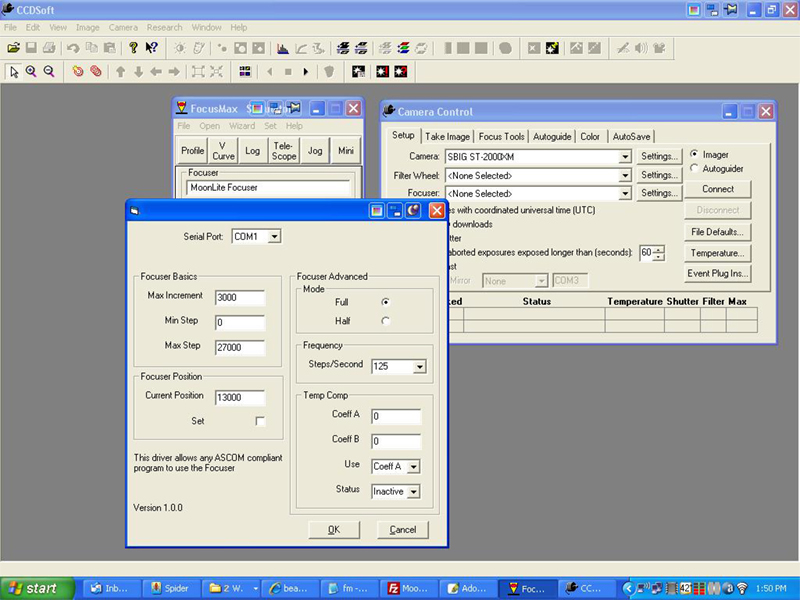
Task: Select the Imager radio button
Action: click(694, 154)
